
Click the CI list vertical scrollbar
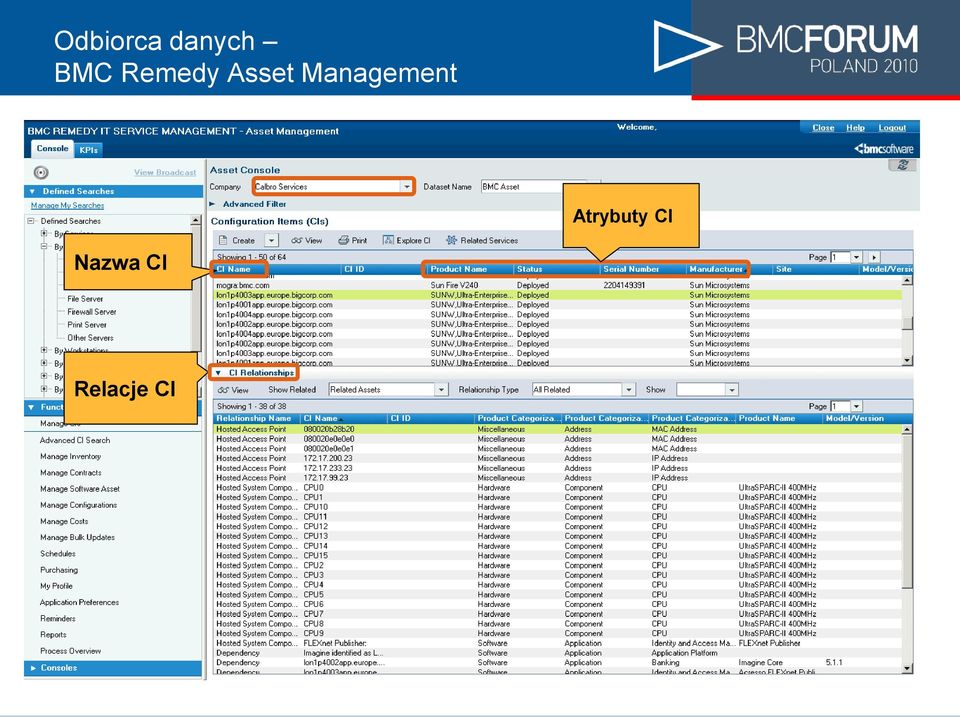[907, 320]
